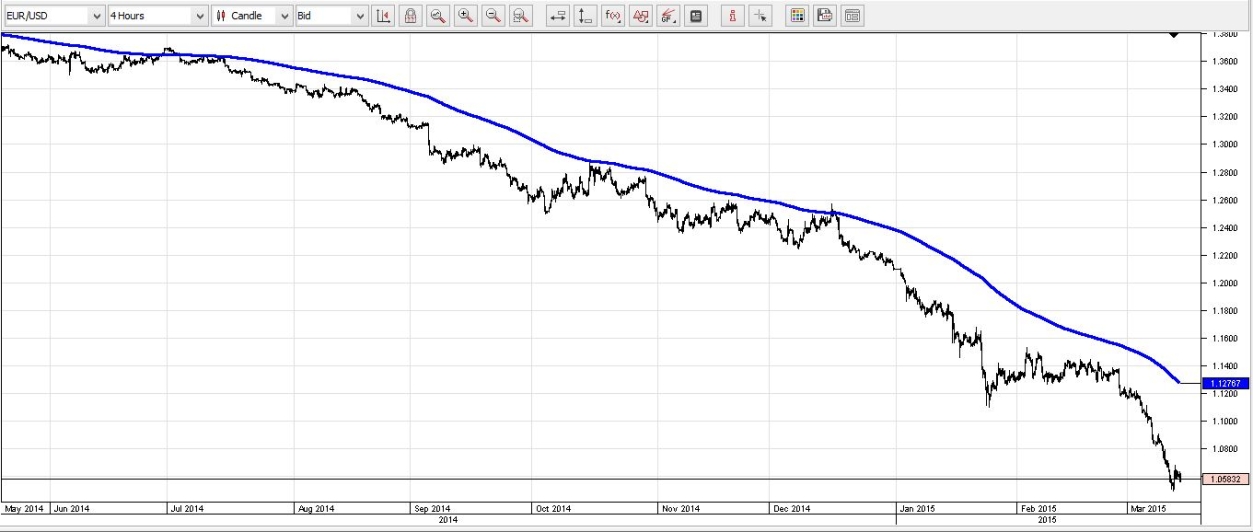Click the magnifier zoom-to-area icon
Screen dimensions: 1253x532
[438, 16]
